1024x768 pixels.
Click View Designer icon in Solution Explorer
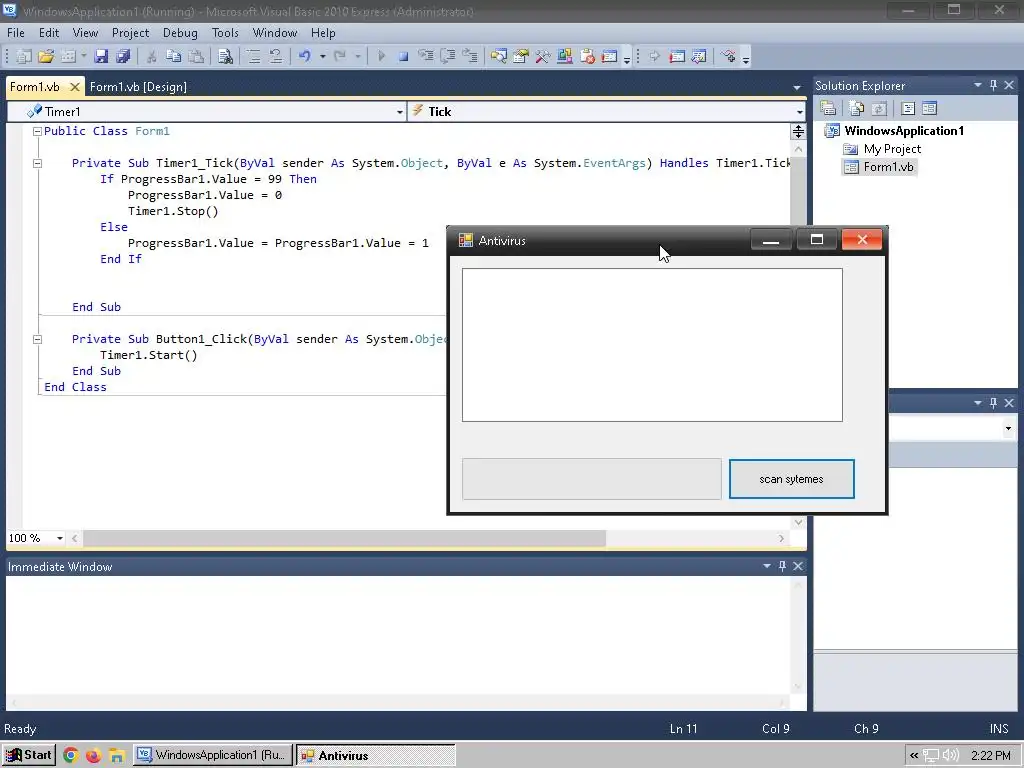click(929, 108)
